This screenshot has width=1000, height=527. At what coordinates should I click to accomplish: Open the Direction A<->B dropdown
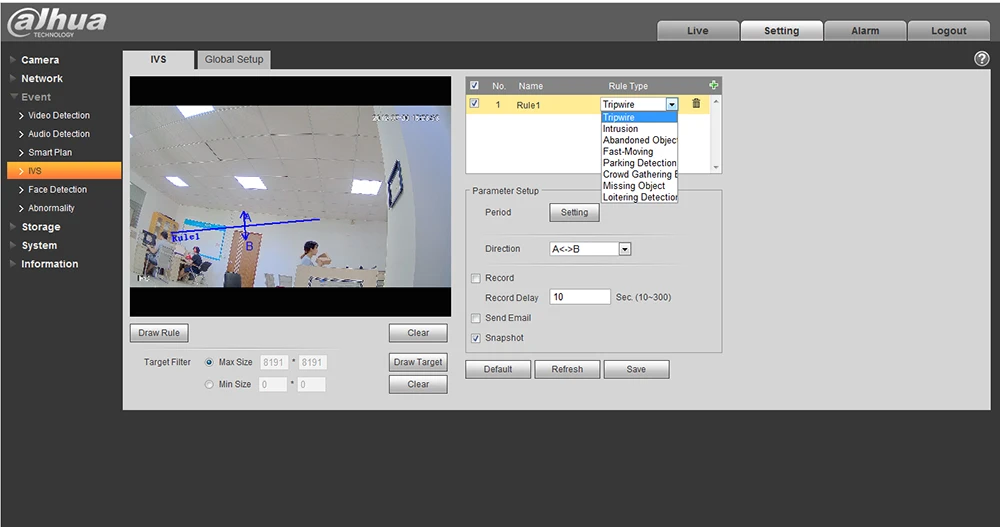point(591,249)
